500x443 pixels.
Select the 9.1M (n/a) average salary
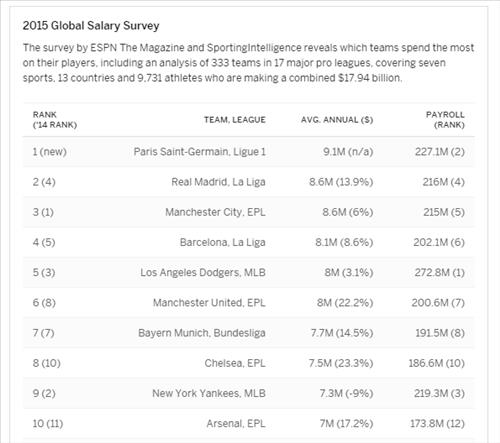348,152
